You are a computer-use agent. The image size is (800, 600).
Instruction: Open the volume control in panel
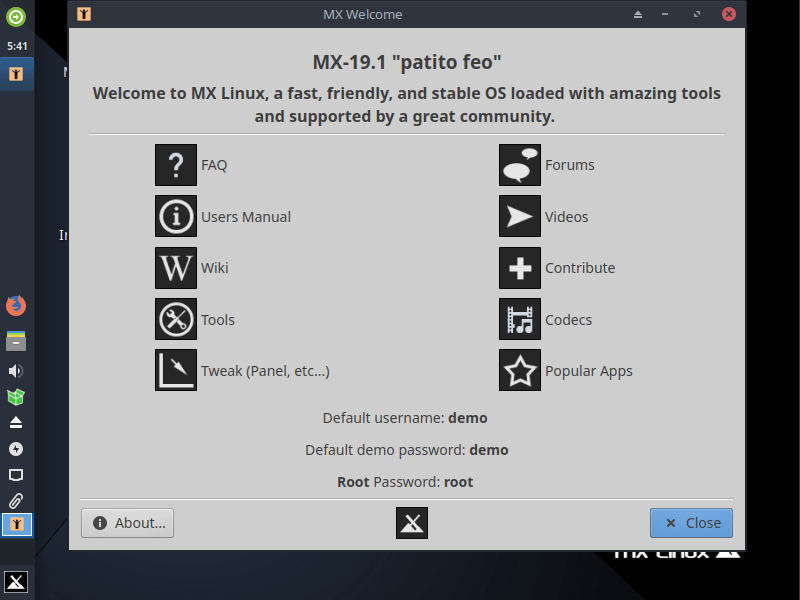(x=16, y=371)
